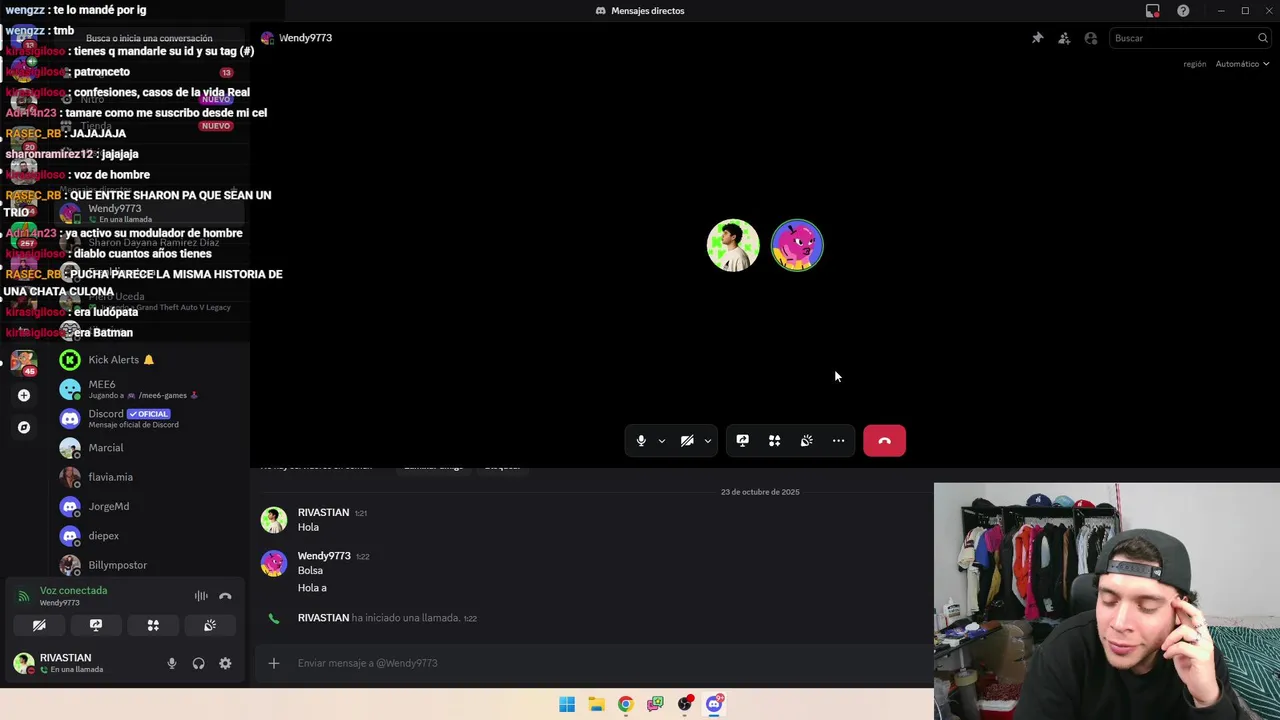Screen dimensions: 1280x720
Task: Add friends to the DM
Action: click(1064, 38)
